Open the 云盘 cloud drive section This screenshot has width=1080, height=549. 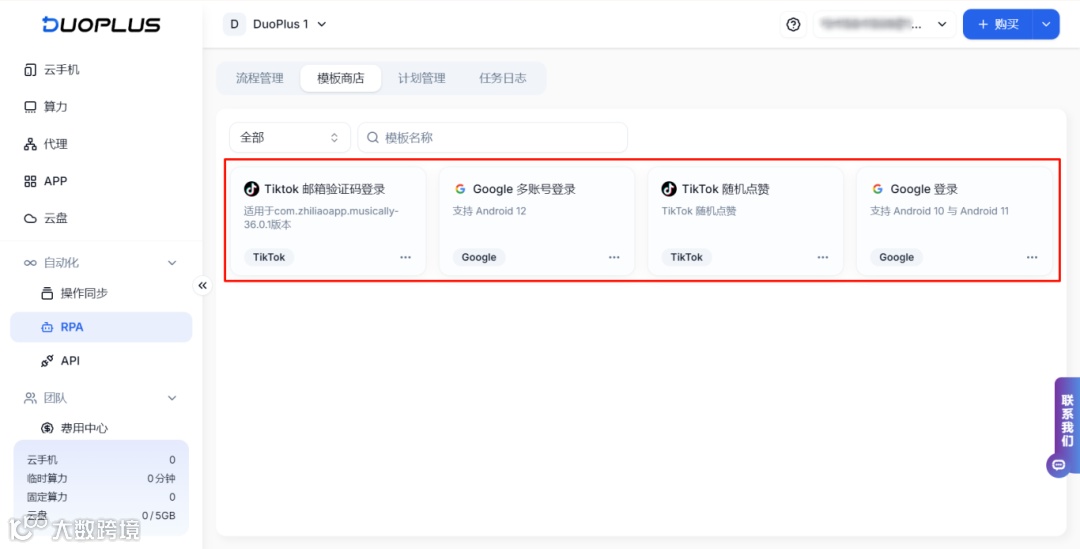tap(101, 218)
